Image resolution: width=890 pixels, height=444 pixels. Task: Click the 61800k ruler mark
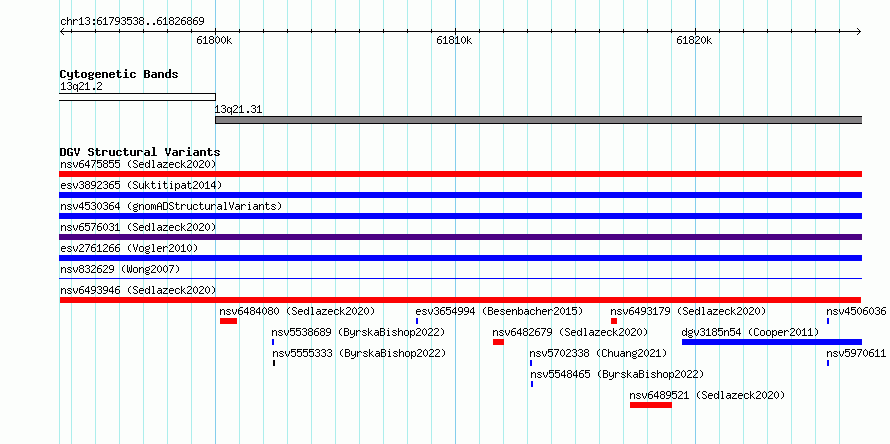point(215,40)
